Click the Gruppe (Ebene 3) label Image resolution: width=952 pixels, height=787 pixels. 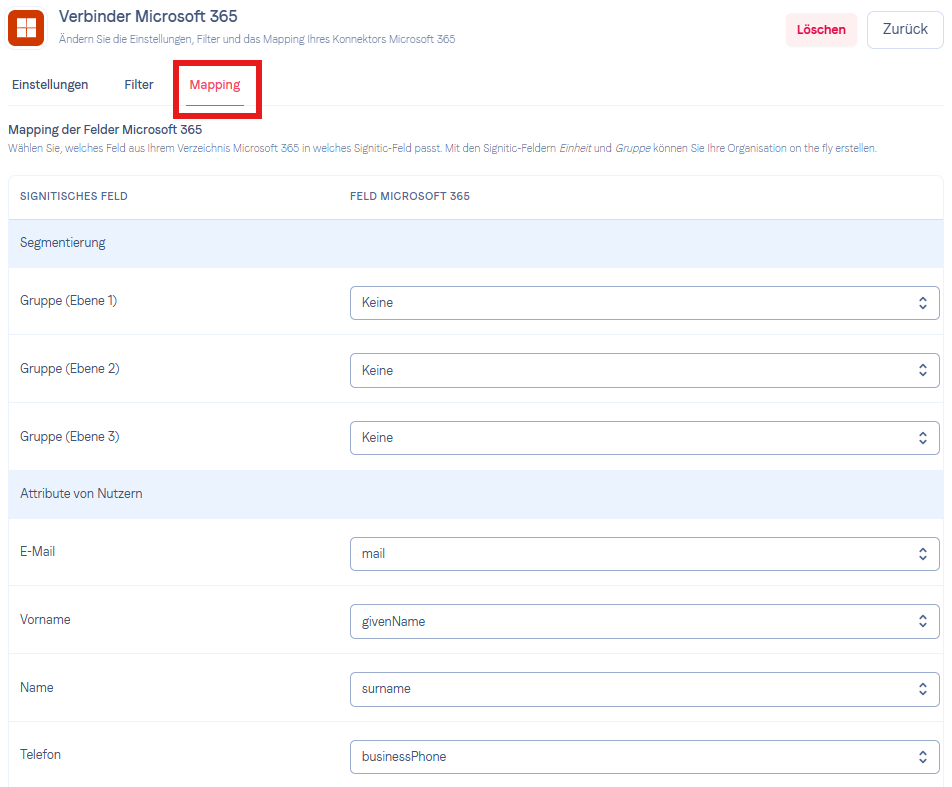70,437
